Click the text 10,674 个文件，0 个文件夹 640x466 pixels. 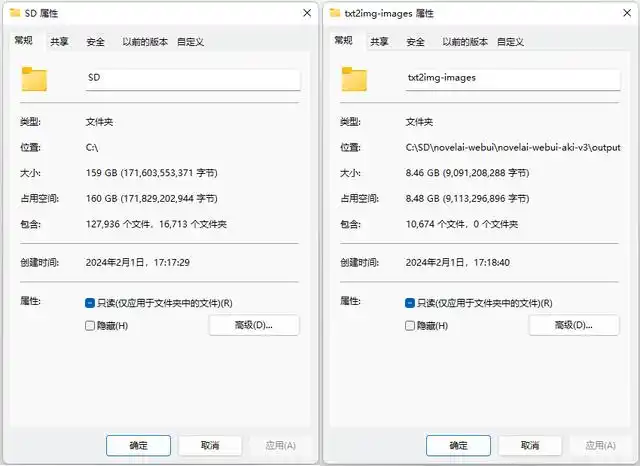[462, 224]
